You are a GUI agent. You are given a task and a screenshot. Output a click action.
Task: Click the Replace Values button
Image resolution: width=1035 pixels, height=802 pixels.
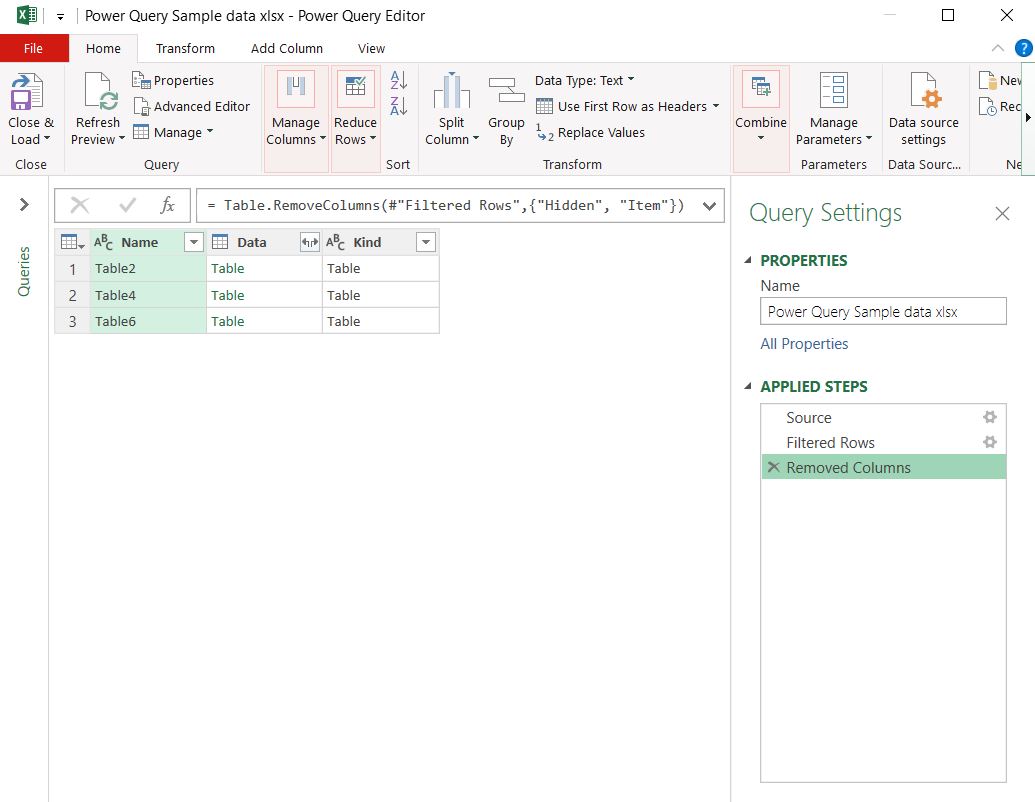591,133
